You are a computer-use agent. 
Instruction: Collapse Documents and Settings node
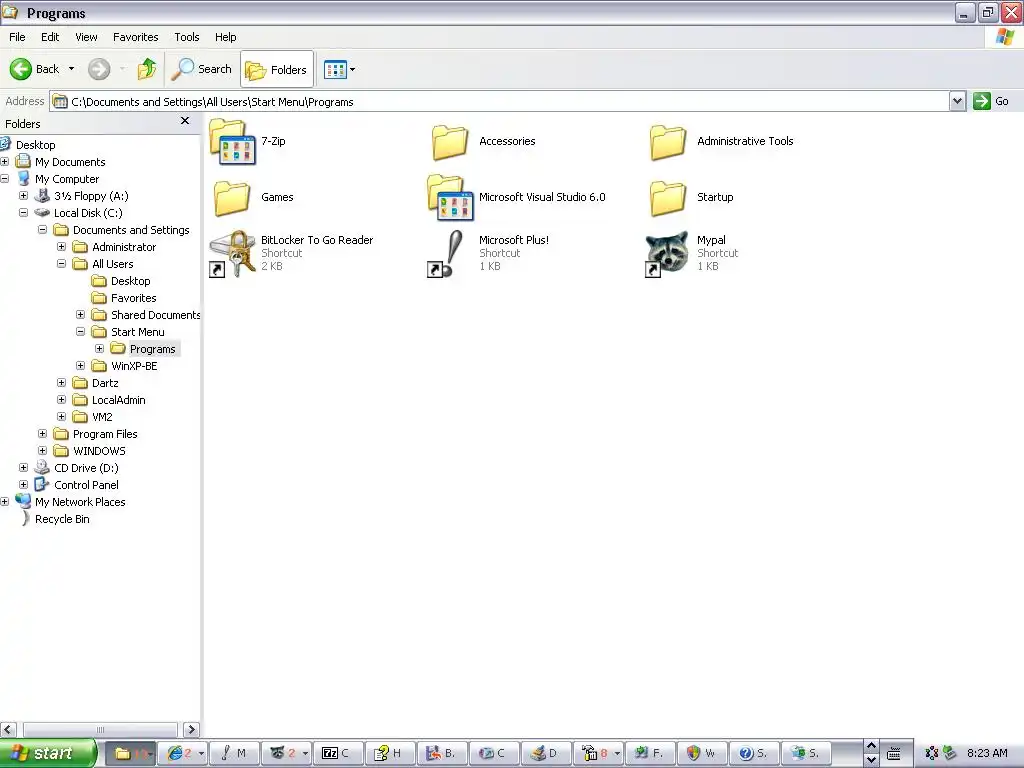click(42, 229)
